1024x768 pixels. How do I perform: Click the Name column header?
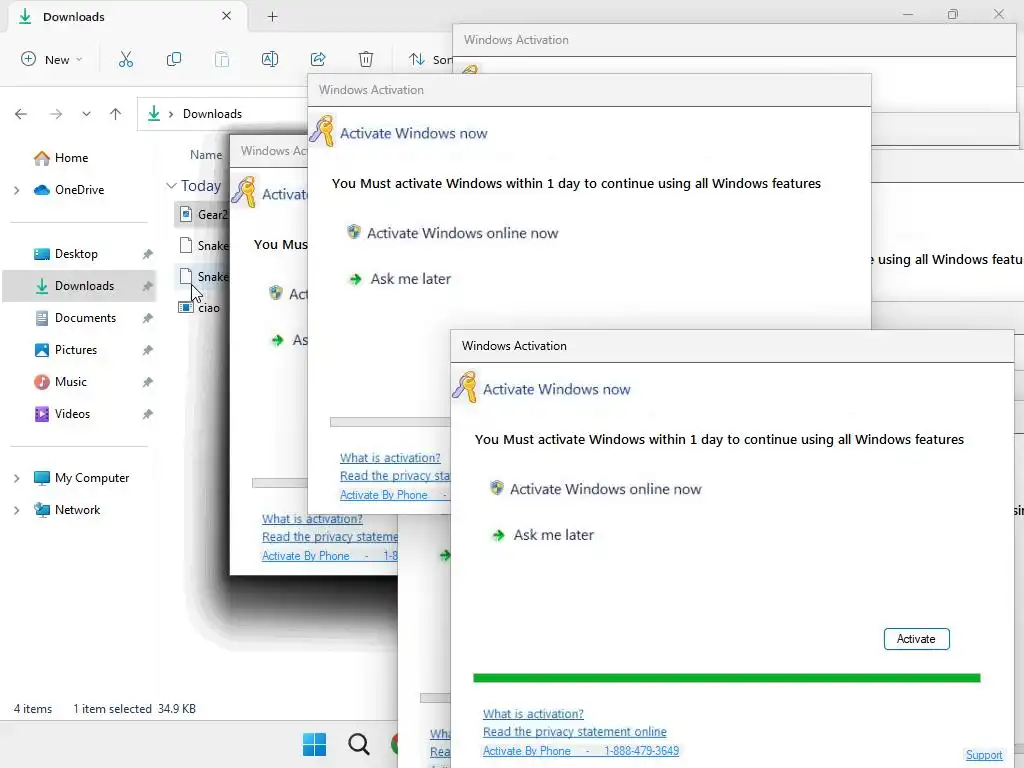pos(206,155)
